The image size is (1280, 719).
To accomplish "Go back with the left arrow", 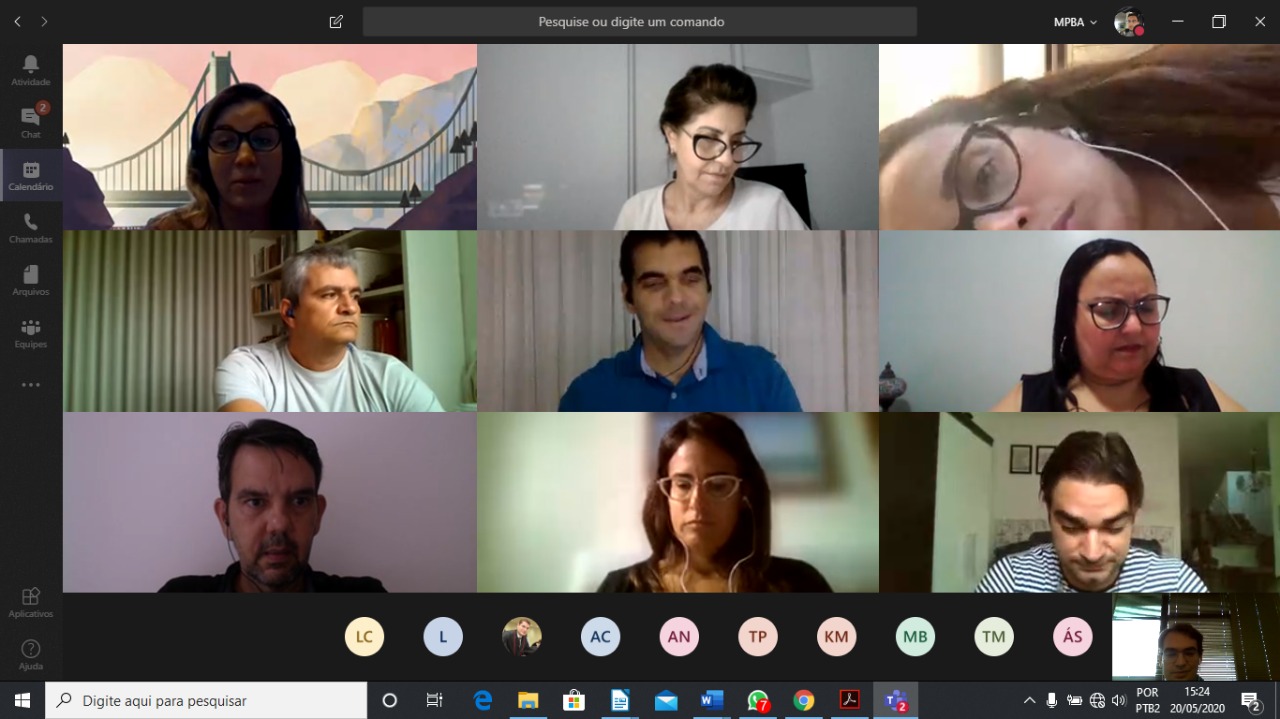I will point(17,22).
